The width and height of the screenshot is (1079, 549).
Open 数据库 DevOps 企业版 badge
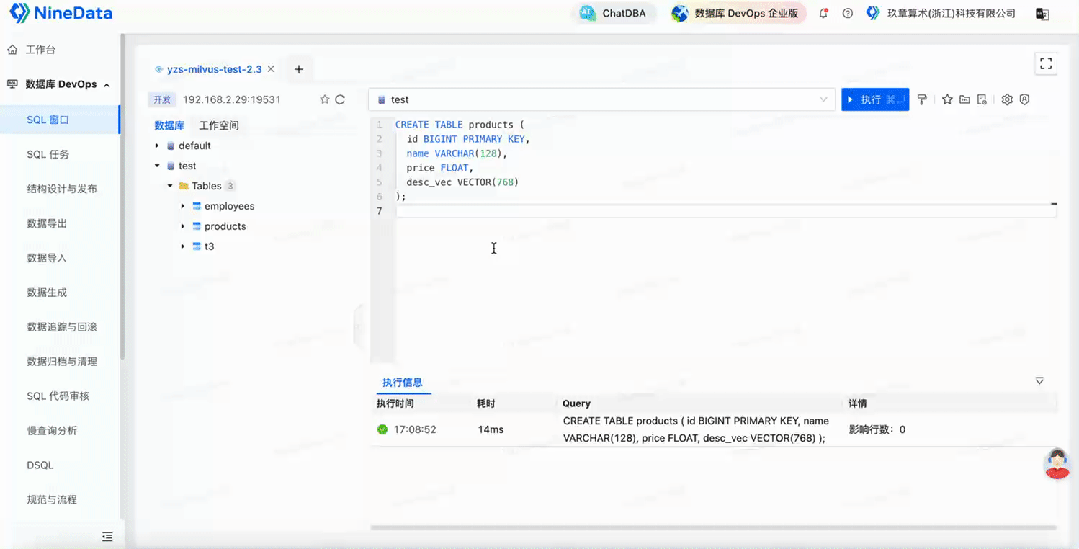click(x=736, y=13)
